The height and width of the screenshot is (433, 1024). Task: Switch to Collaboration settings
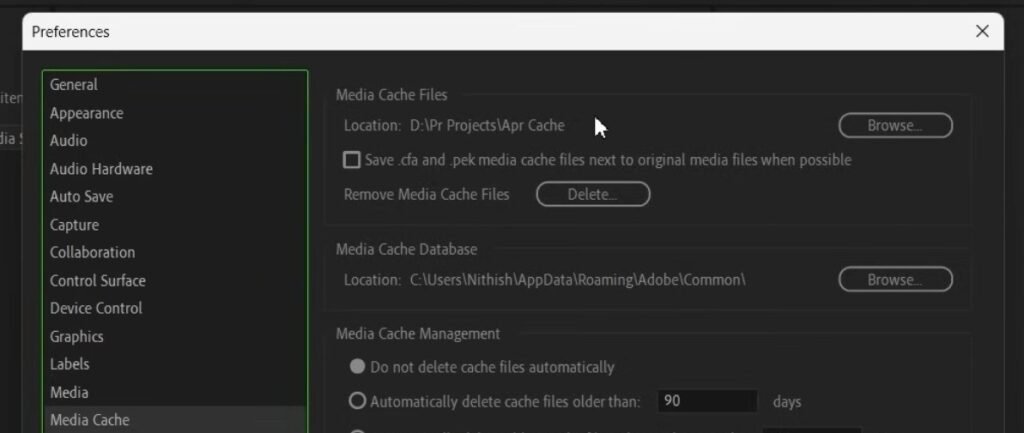coord(92,252)
